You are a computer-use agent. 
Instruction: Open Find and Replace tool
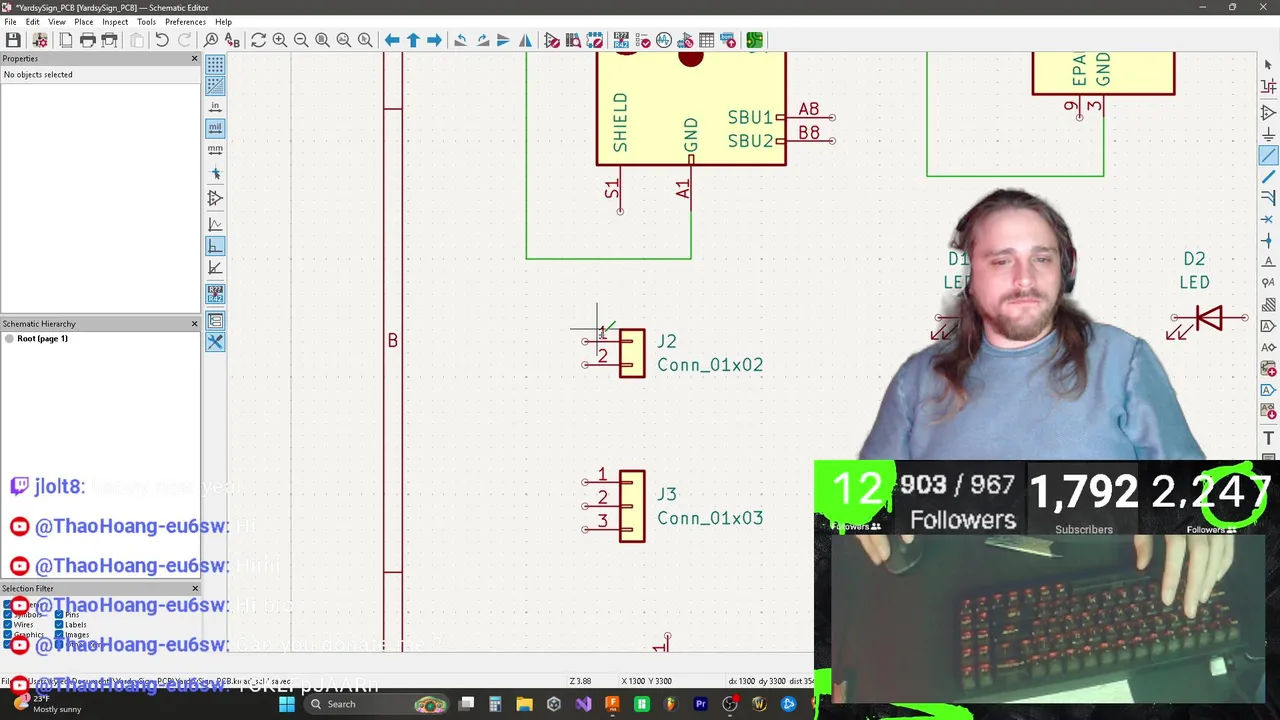tap(232, 40)
